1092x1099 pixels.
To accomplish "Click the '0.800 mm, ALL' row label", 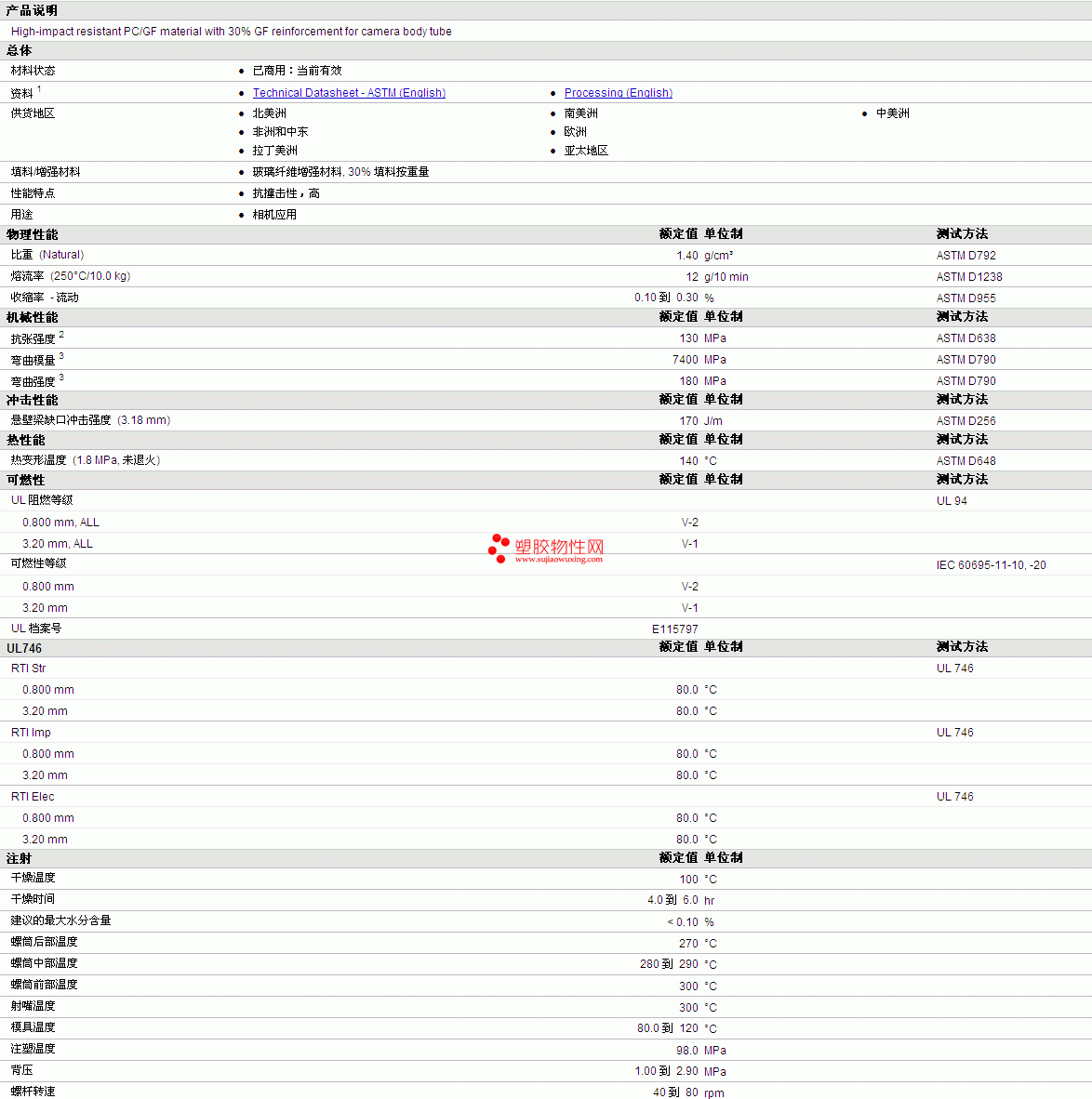I will point(61,523).
